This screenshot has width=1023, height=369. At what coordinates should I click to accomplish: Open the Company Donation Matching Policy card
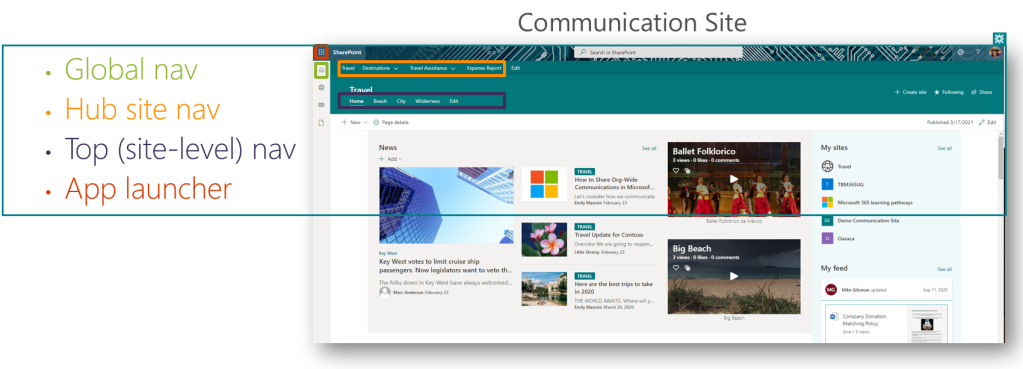[886, 323]
